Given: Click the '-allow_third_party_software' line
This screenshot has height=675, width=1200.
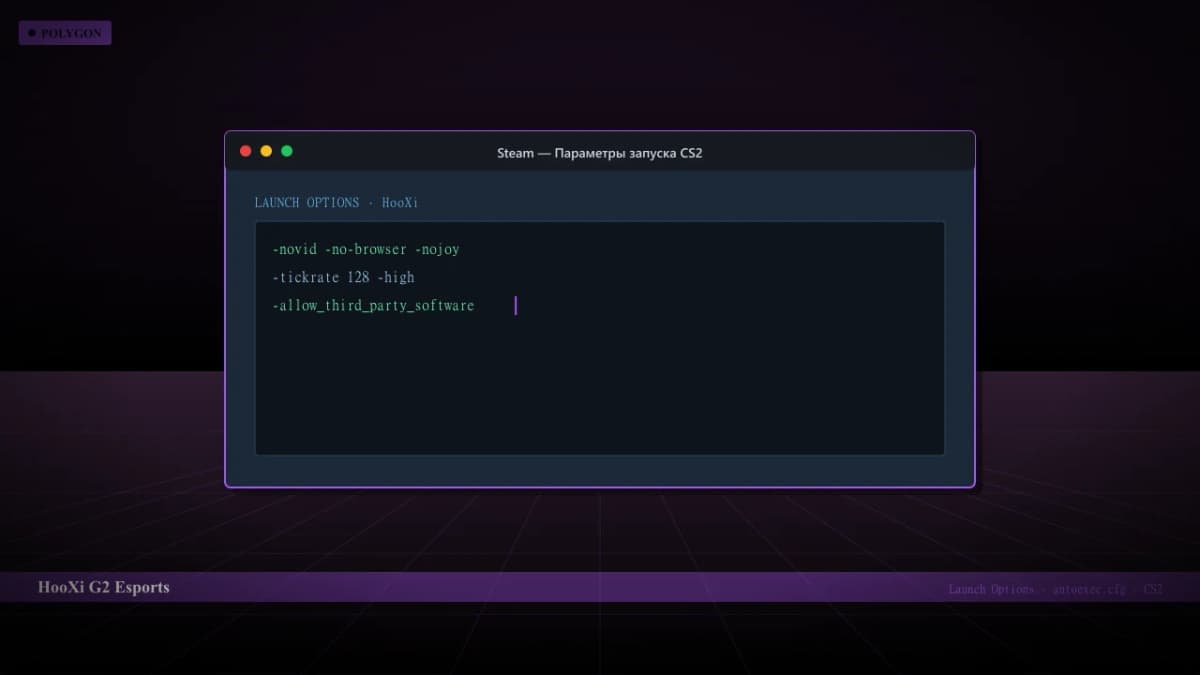Looking at the screenshot, I should click(373, 305).
